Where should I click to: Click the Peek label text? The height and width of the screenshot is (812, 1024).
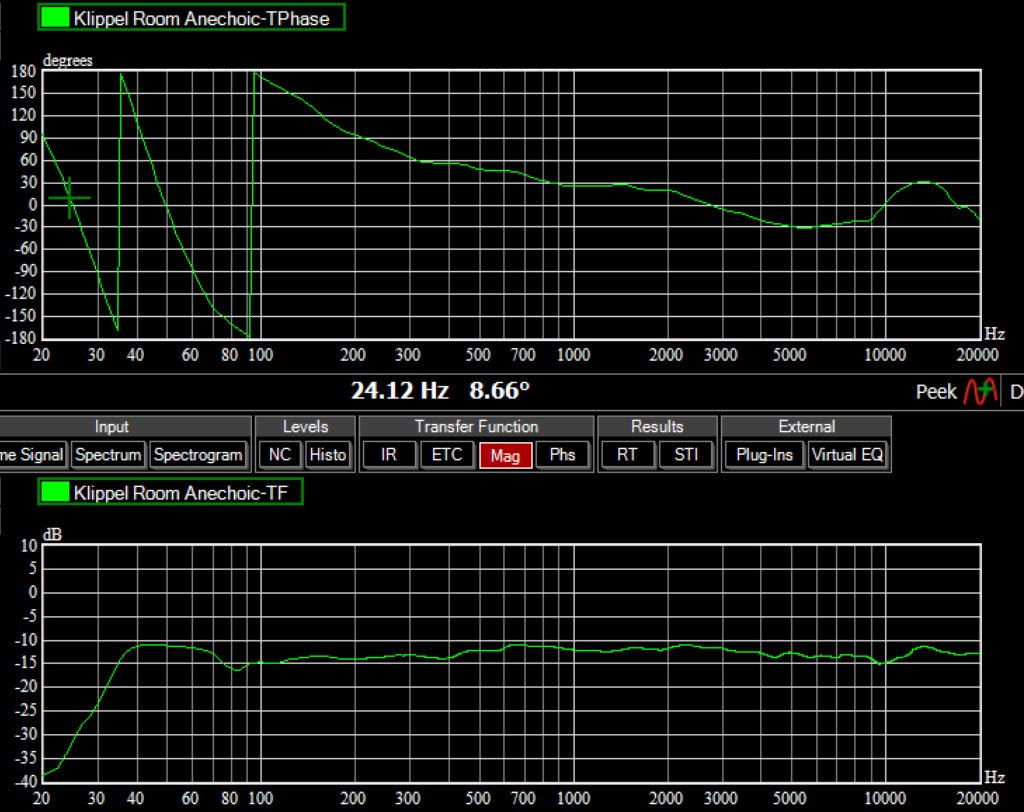936,392
